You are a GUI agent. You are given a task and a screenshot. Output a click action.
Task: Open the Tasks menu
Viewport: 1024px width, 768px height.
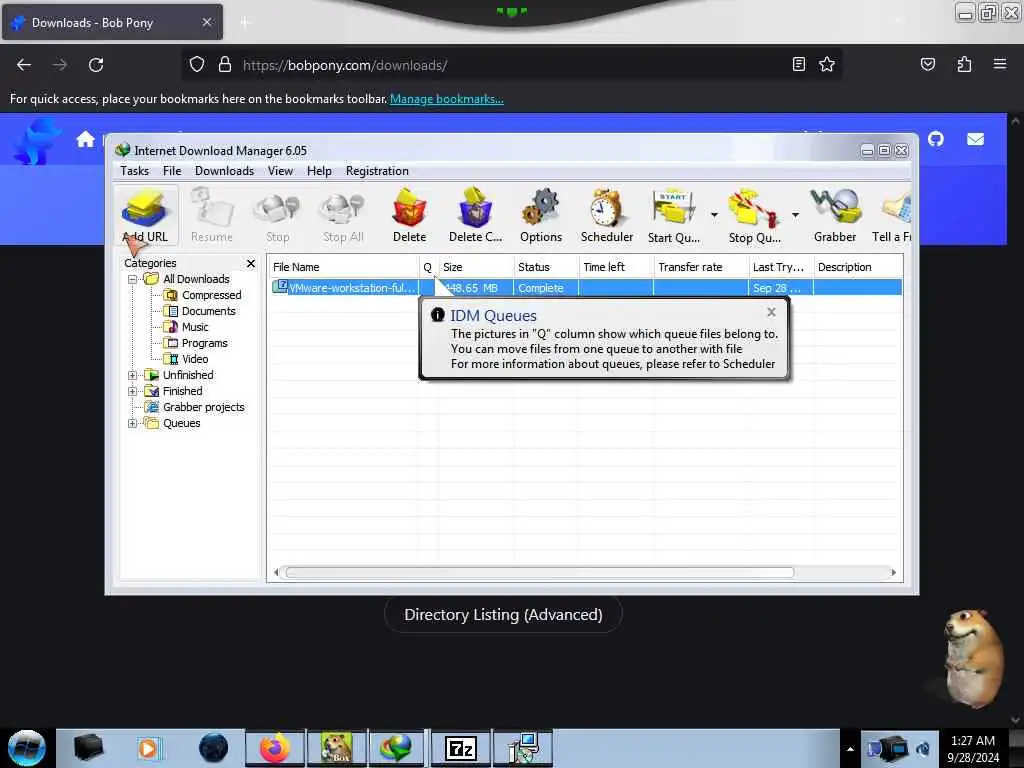135,170
